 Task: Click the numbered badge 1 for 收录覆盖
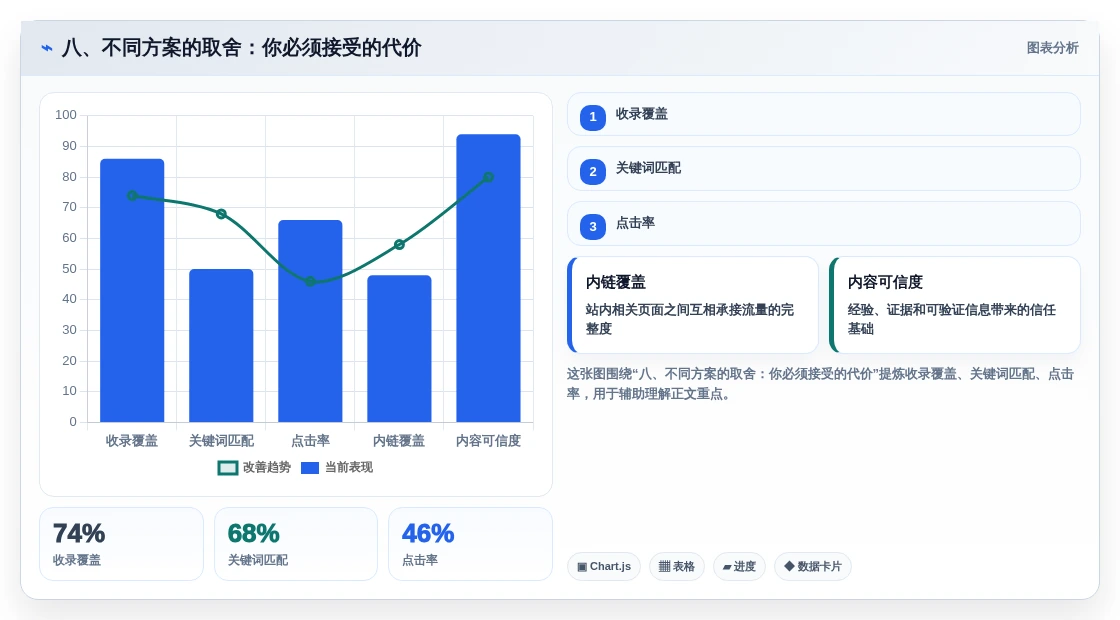[593, 117]
